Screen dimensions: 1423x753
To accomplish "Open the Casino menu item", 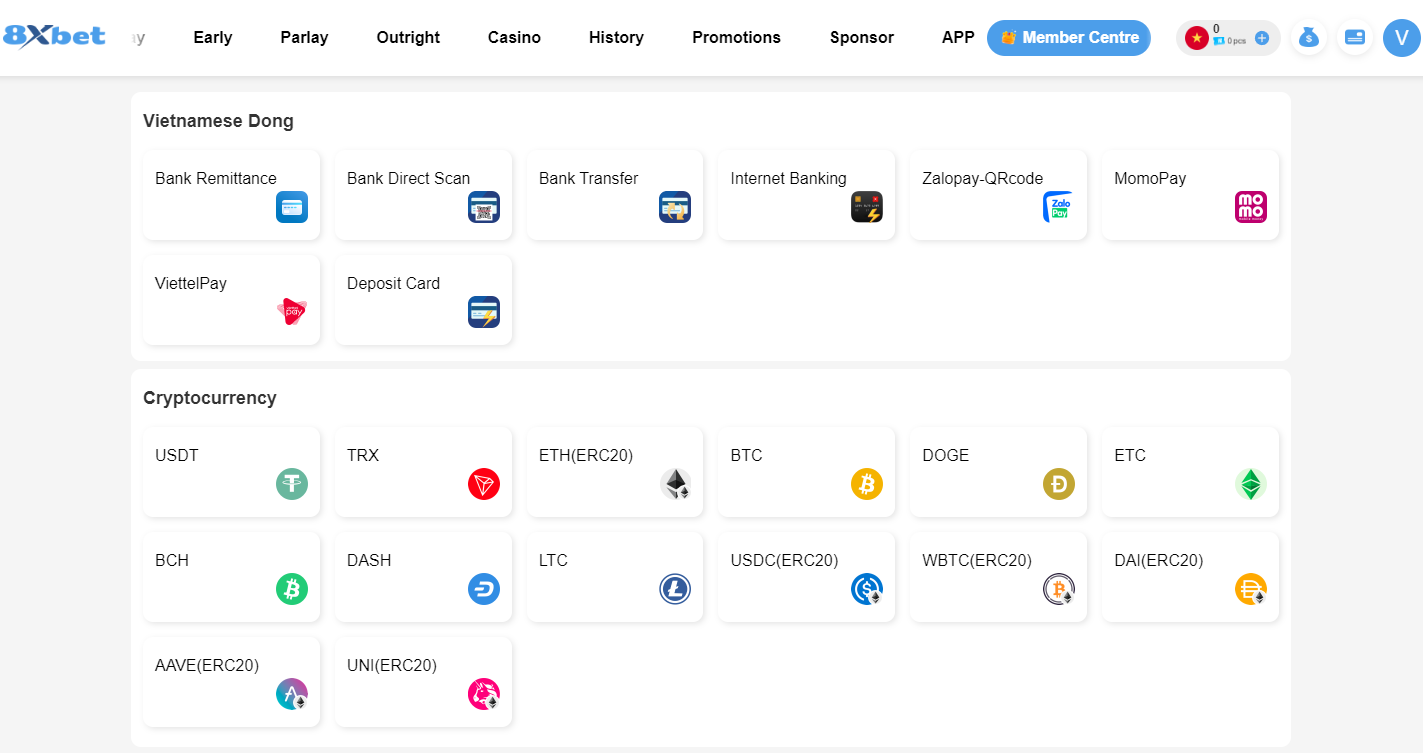I will (x=514, y=37).
